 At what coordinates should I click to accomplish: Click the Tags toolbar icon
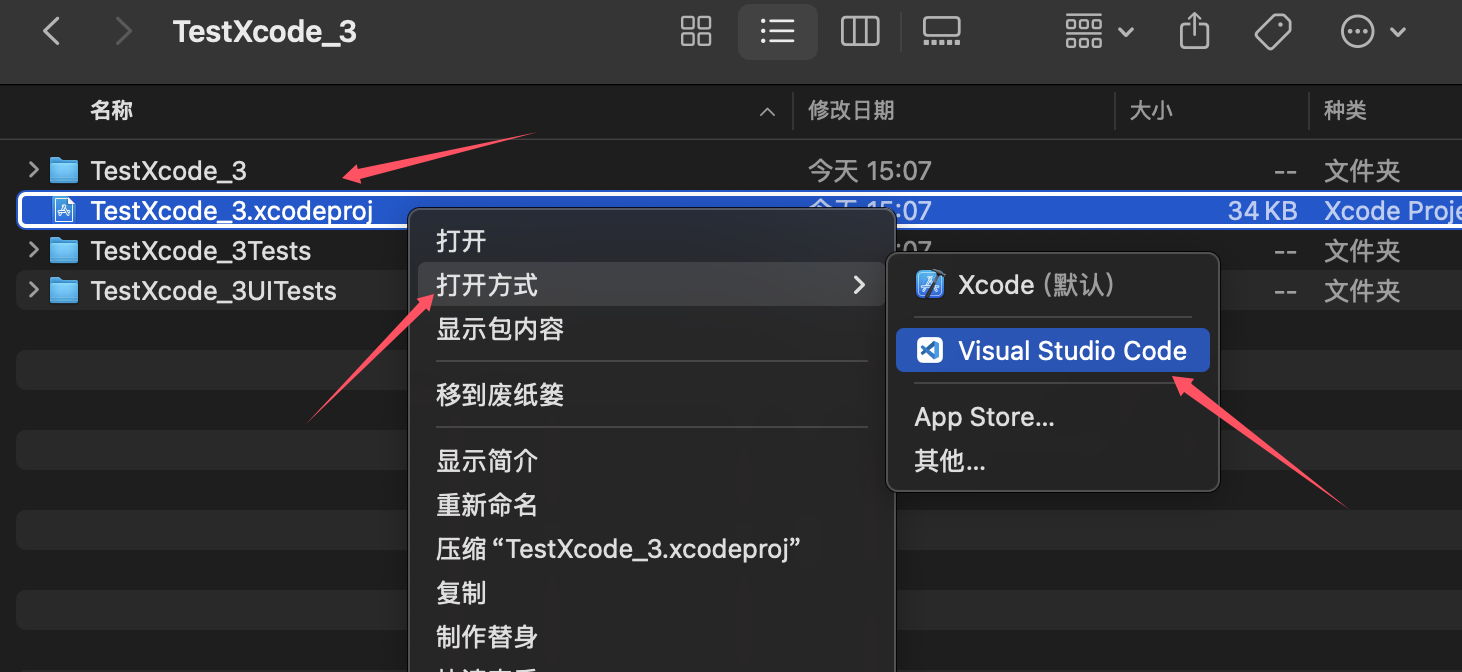[1273, 32]
